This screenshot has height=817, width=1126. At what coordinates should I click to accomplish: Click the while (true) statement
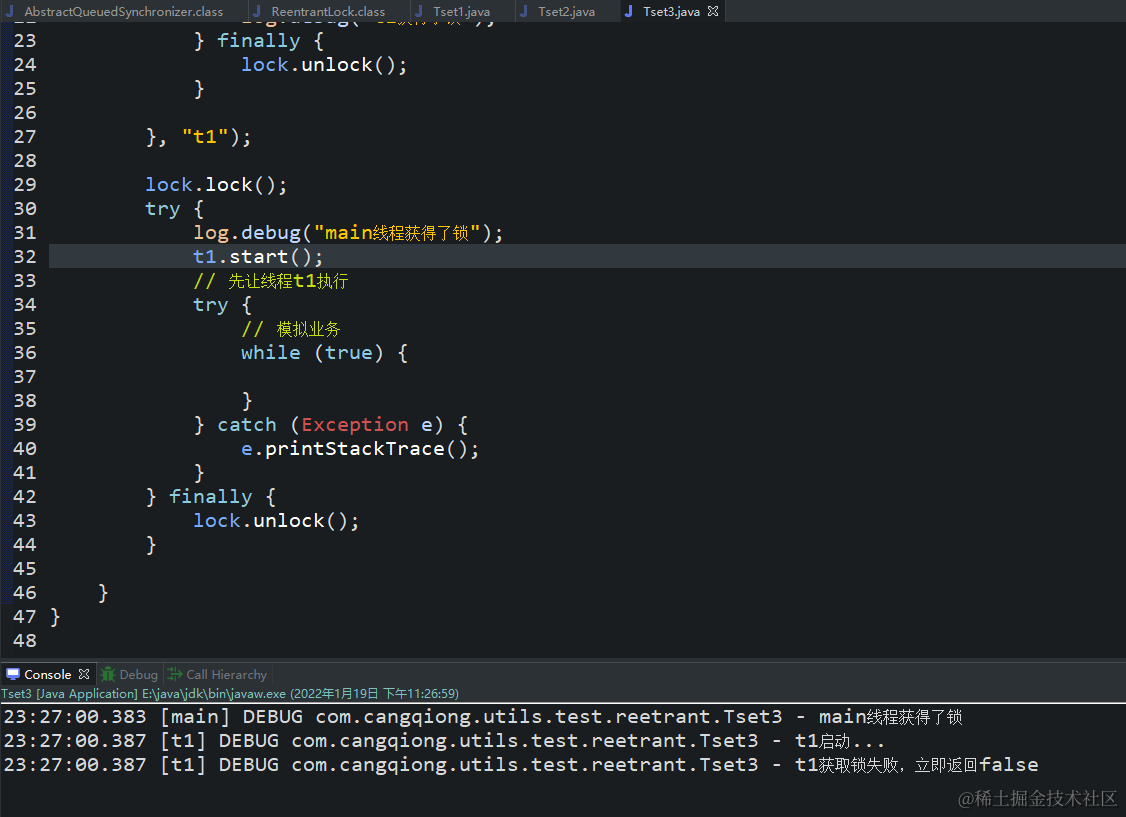325,353
